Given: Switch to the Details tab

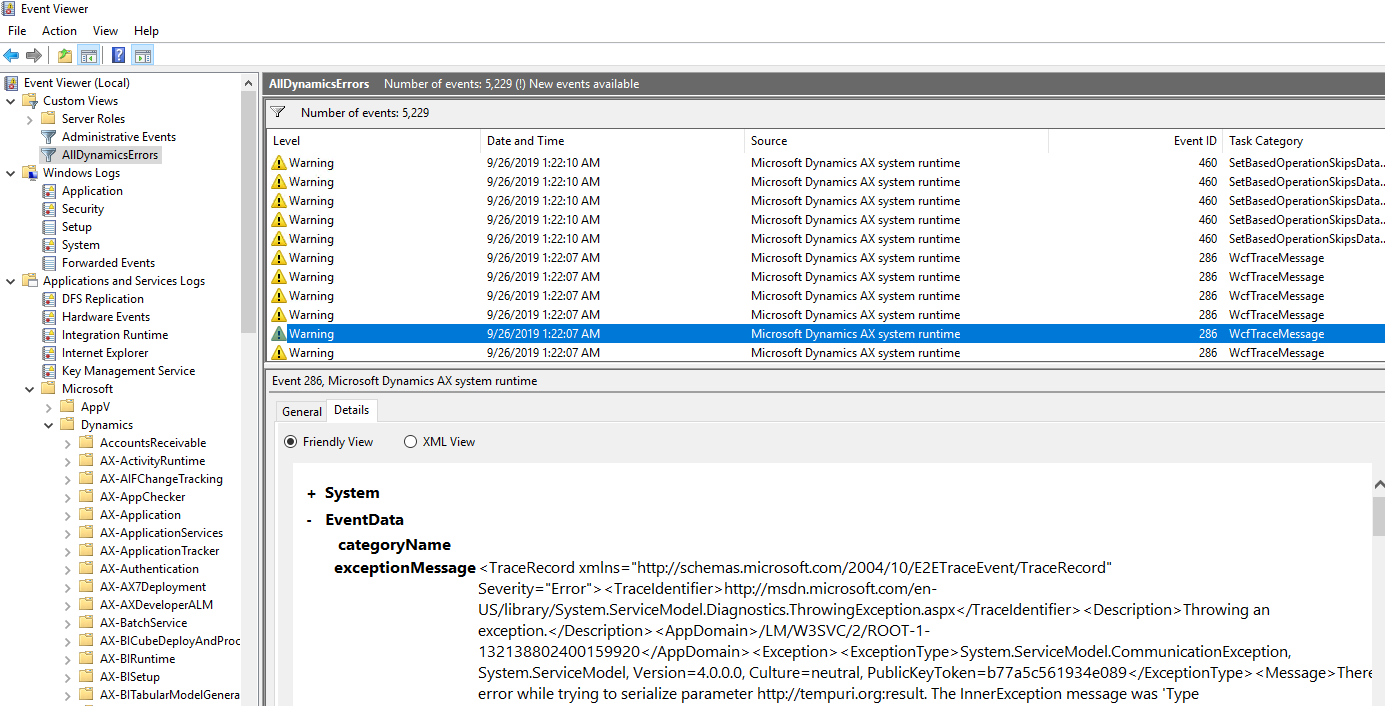Looking at the screenshot, I should (351, 410).
